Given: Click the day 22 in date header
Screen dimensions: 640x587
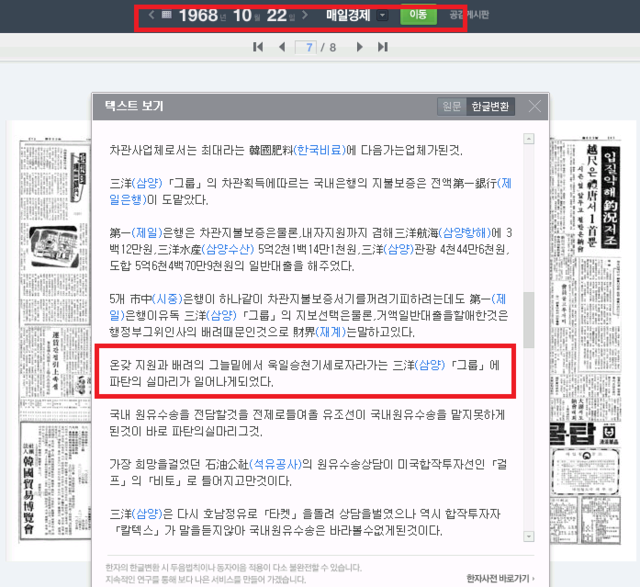Looking at the screenshot, I should (x=277, y=16).
